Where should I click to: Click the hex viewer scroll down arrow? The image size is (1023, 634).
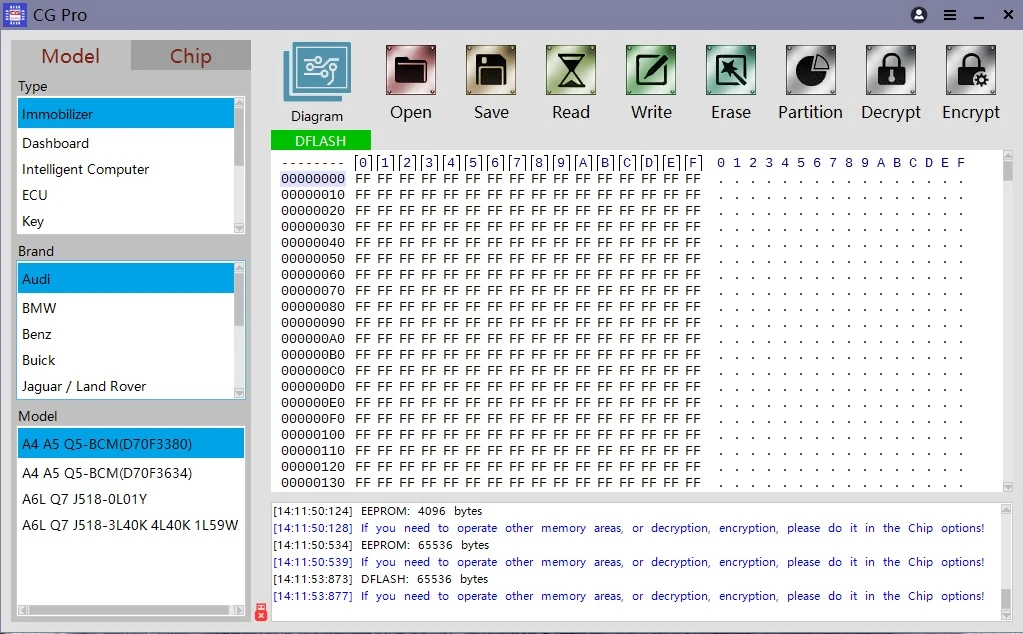(1008, 487)
